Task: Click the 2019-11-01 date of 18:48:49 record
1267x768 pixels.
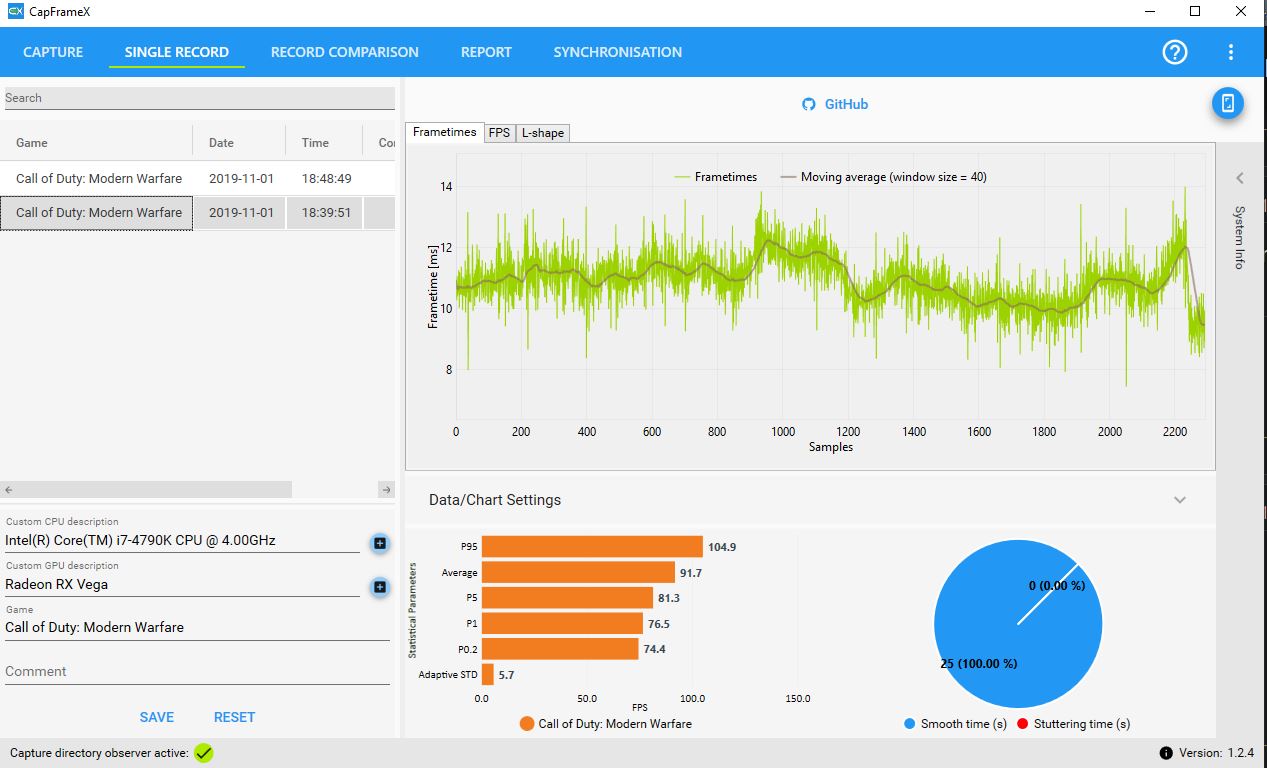Action: [x=241, y=178]
